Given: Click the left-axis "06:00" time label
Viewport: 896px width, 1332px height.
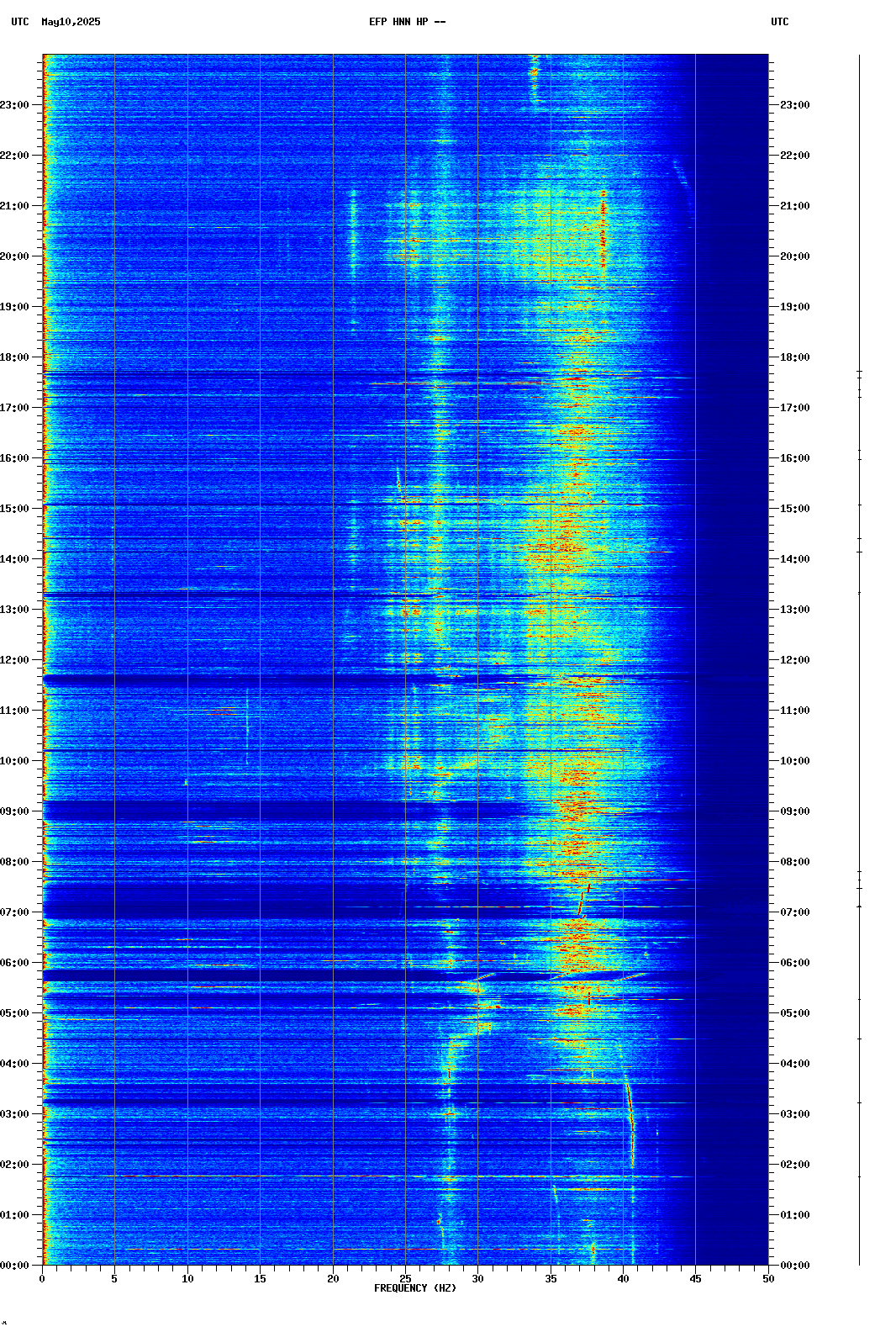Looking at the screenshot, I should [x=14, y=963].
